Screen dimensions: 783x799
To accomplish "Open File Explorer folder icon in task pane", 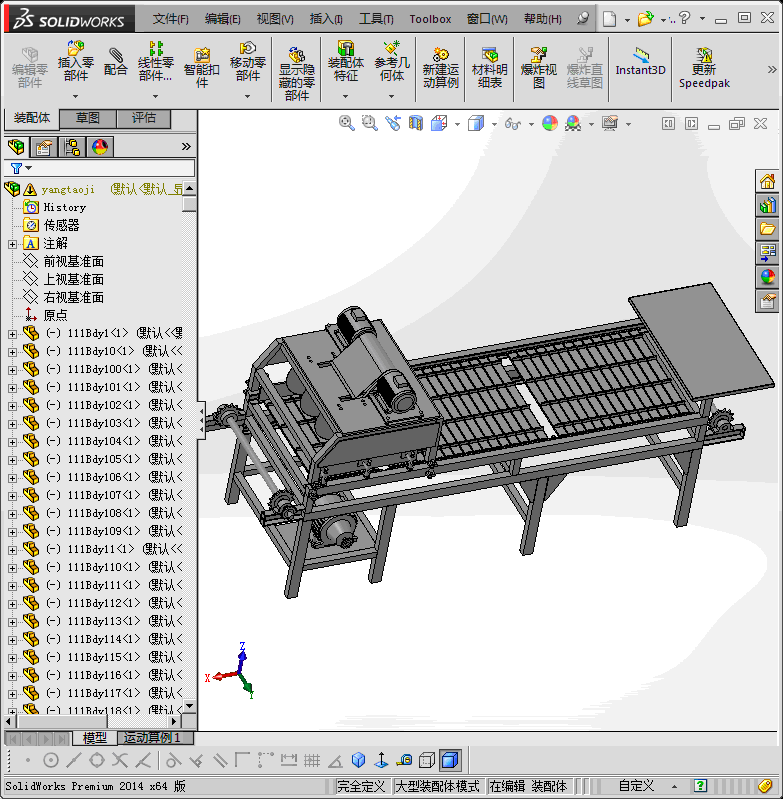I will pyautogui.click(x=767, y=229).
